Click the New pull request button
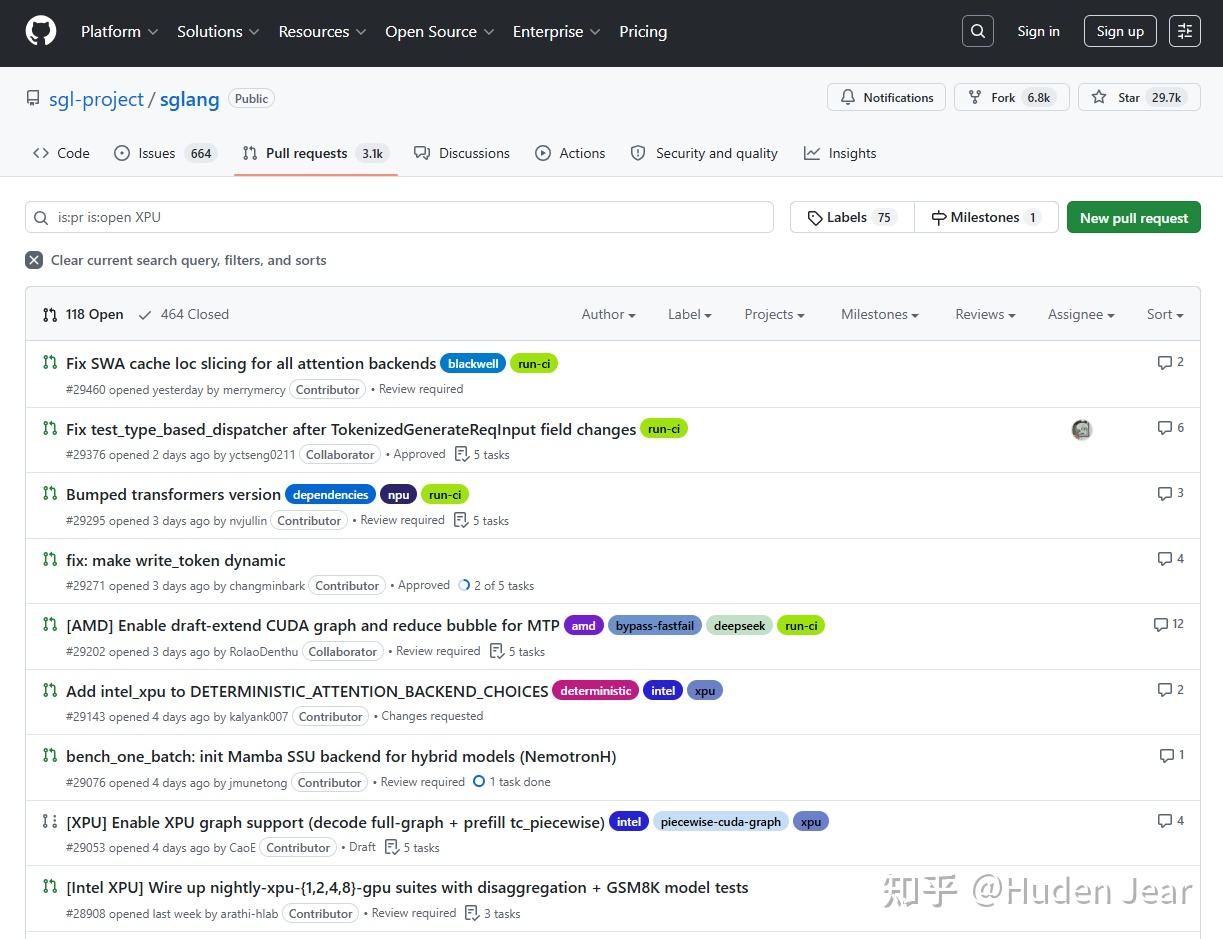Viewport: 1223px width, 939px height. (1134, 217)
